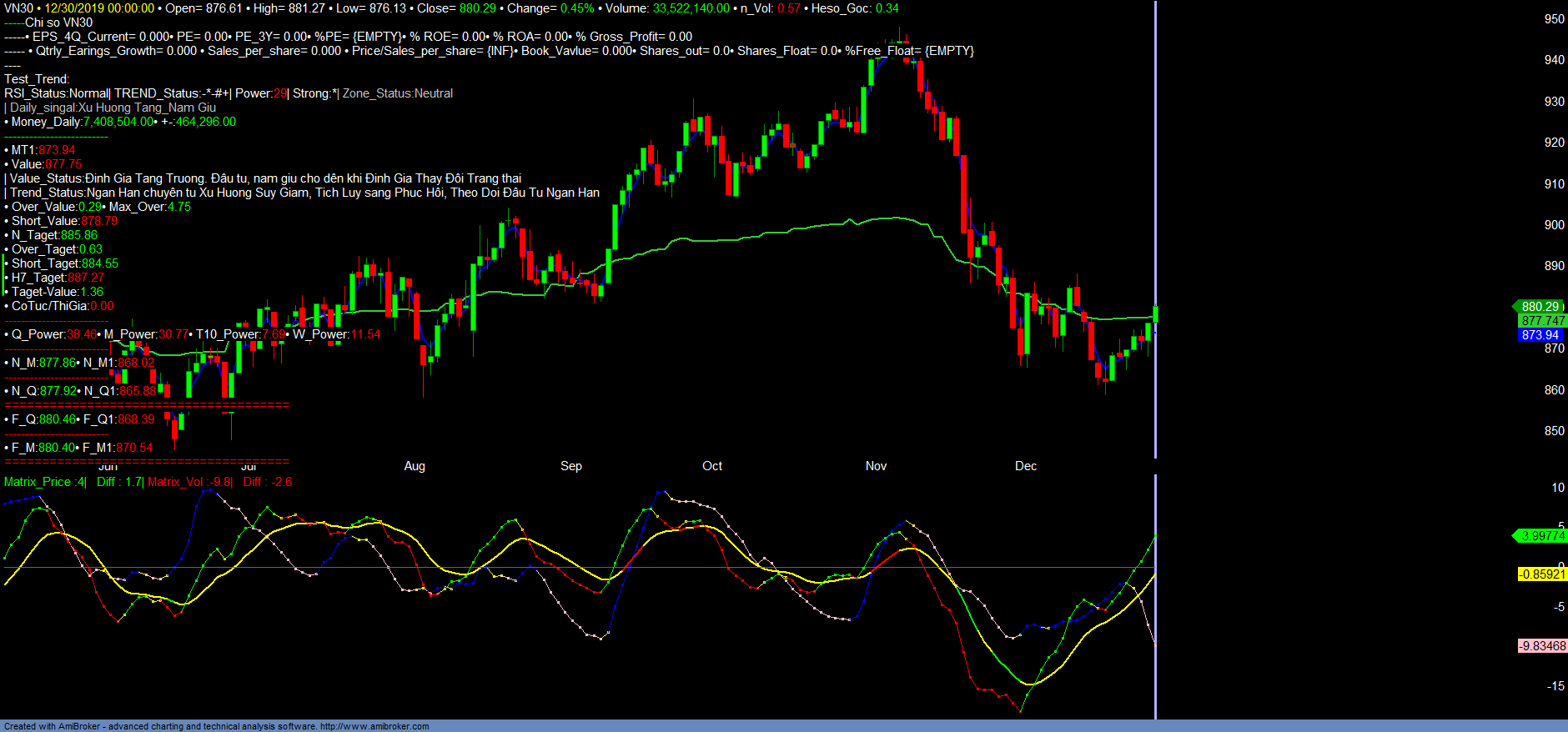Screen dimensions: 1568x732
Task: Select the green 880.29 close price label
Action: 1540,307
